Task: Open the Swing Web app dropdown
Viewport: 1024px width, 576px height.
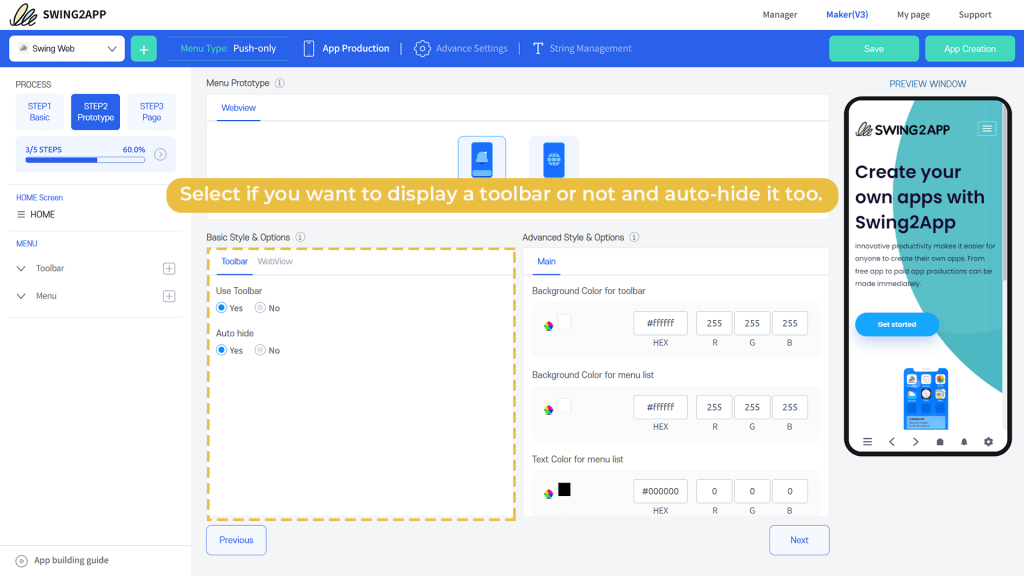Action: pyautogui.click(x=67, y=49)
